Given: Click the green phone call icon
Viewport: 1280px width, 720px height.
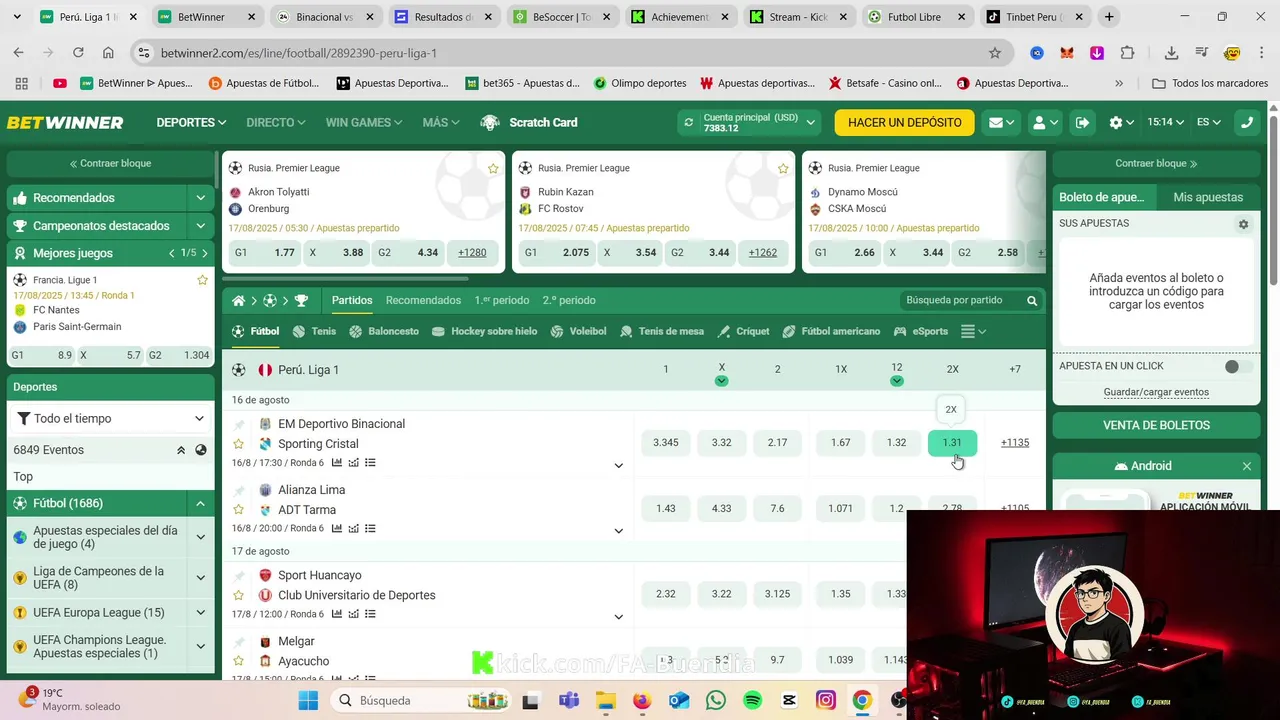Looking at the screenshot, I should coord(1246,122).
